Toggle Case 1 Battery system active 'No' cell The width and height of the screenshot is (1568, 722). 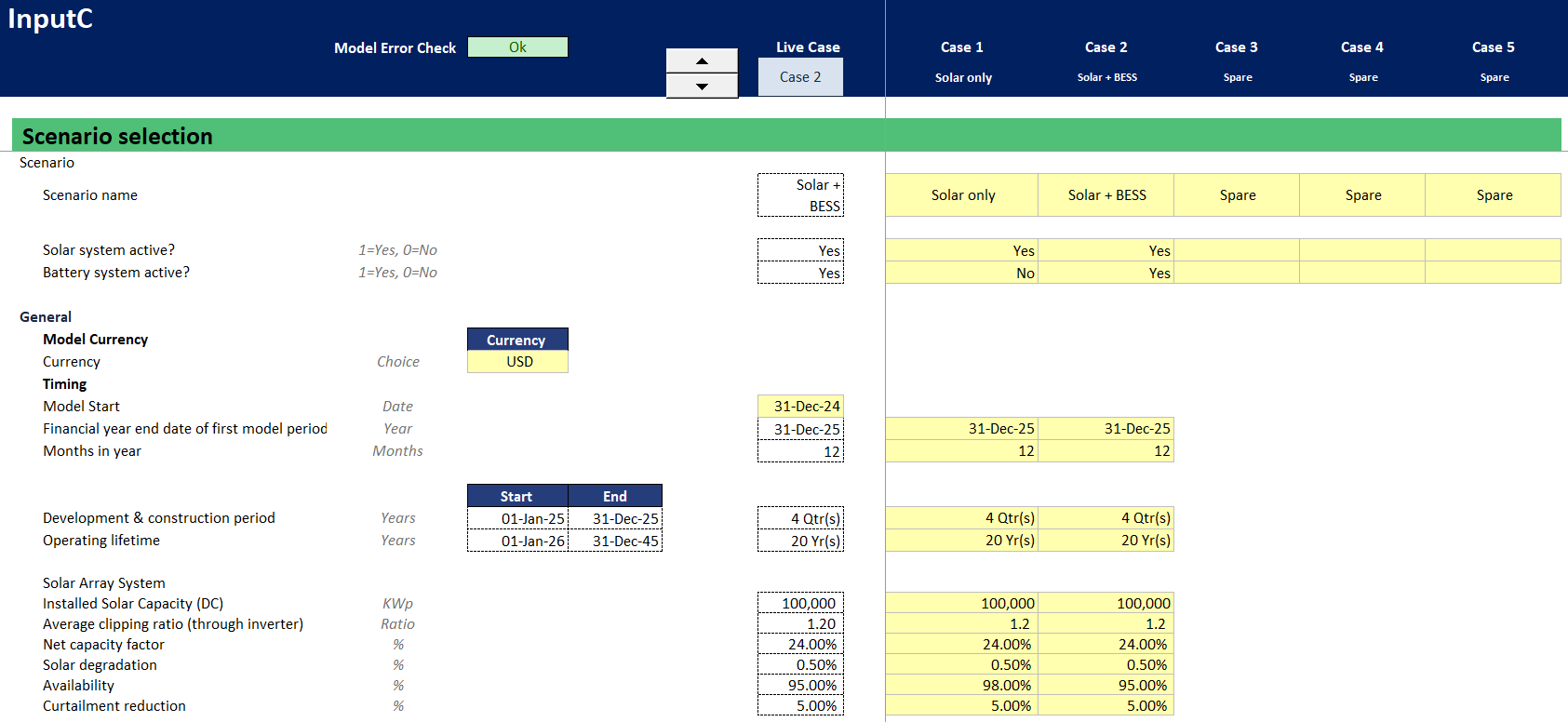(962, 274)
